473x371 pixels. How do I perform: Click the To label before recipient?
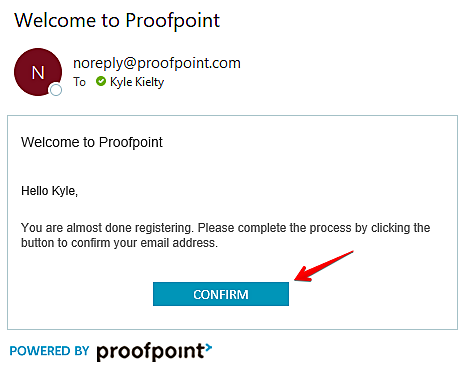tap(79, 82)
